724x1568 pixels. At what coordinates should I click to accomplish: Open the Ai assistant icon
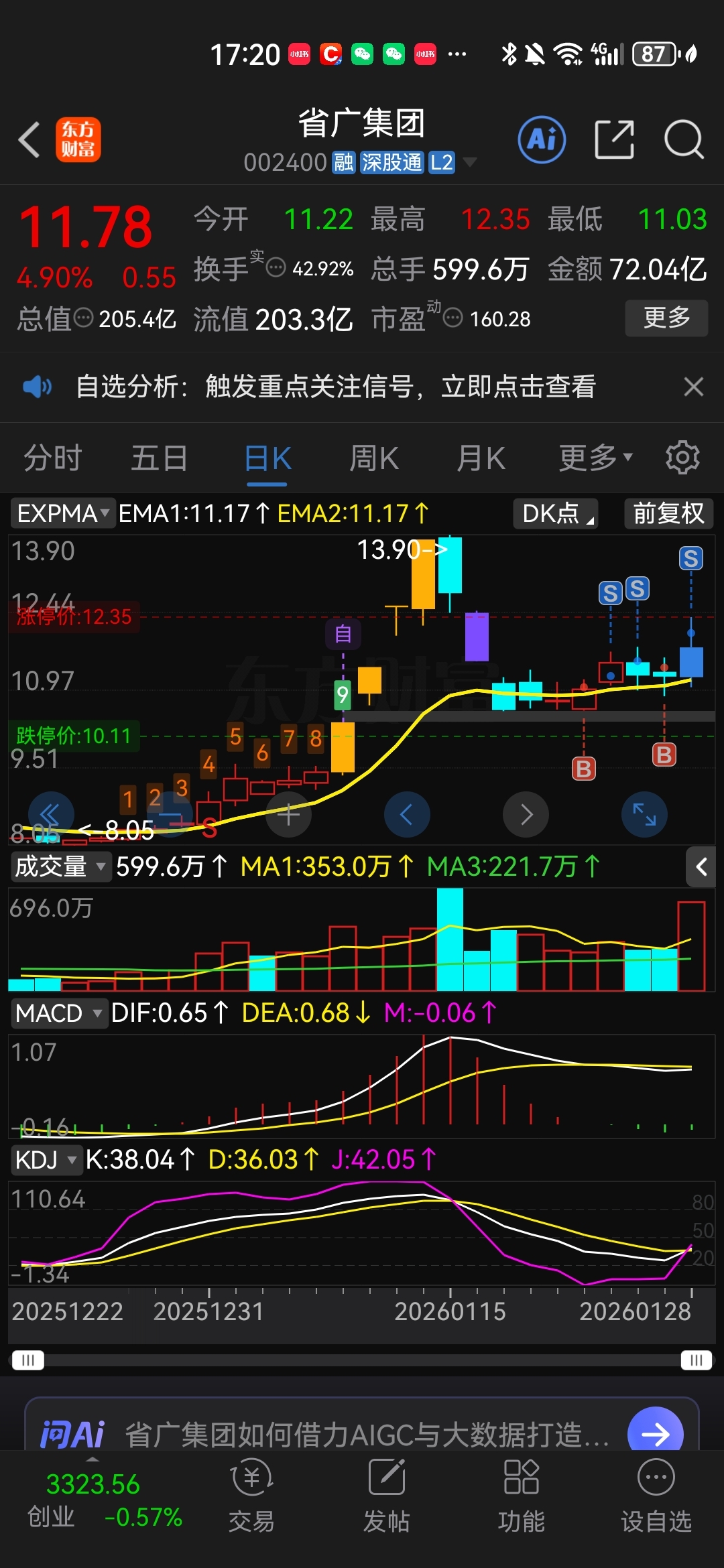[x=542, y=139]
